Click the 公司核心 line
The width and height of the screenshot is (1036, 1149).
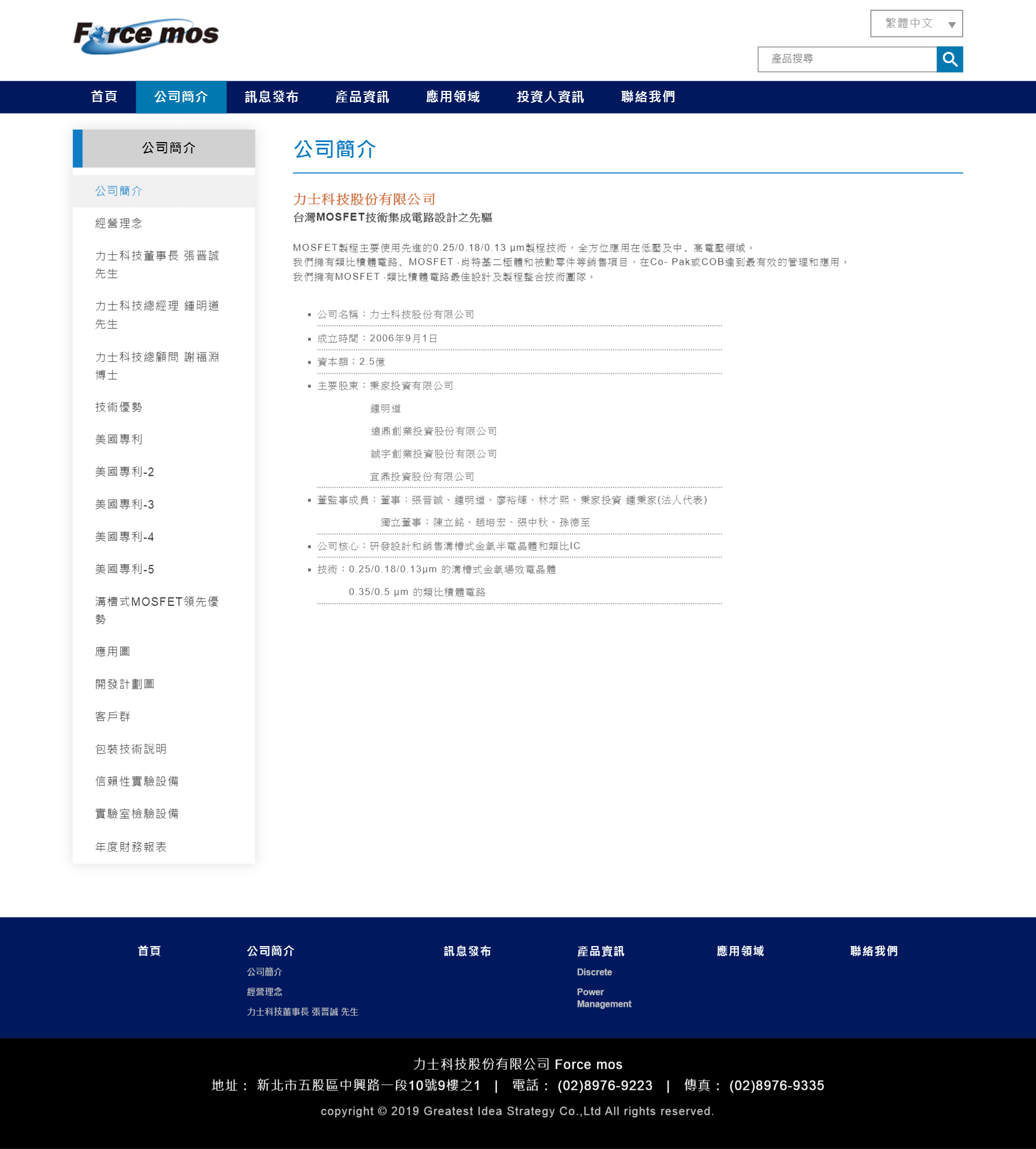click(449, 546)
